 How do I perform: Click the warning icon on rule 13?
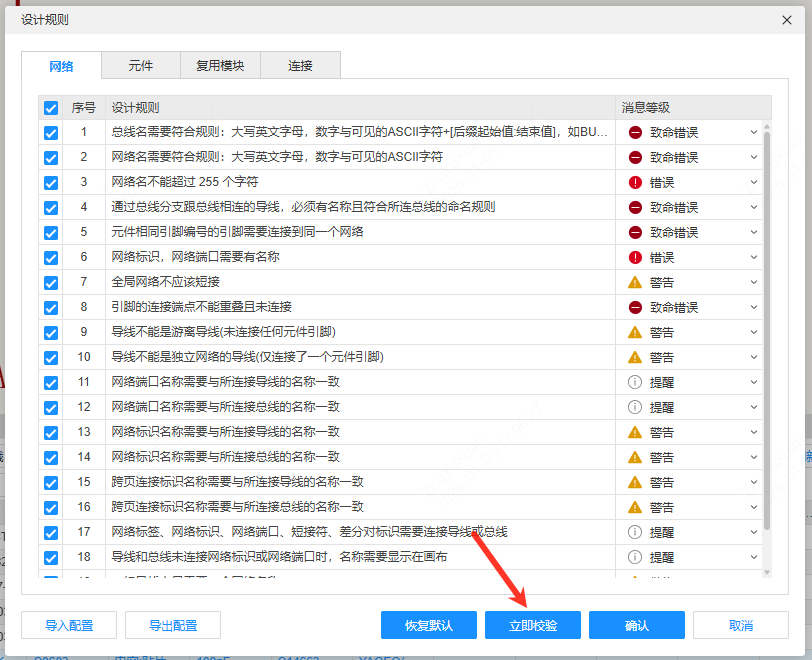[636, 432]
